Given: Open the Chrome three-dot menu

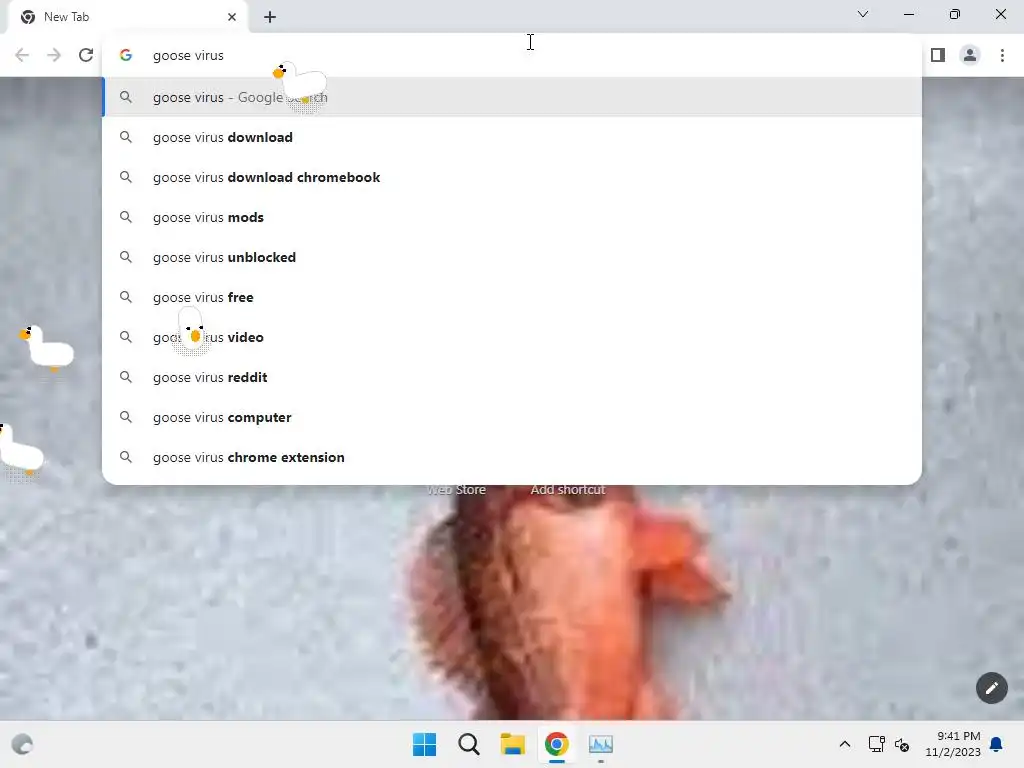Looking at the screenshot, I should tap(1002, 55).
